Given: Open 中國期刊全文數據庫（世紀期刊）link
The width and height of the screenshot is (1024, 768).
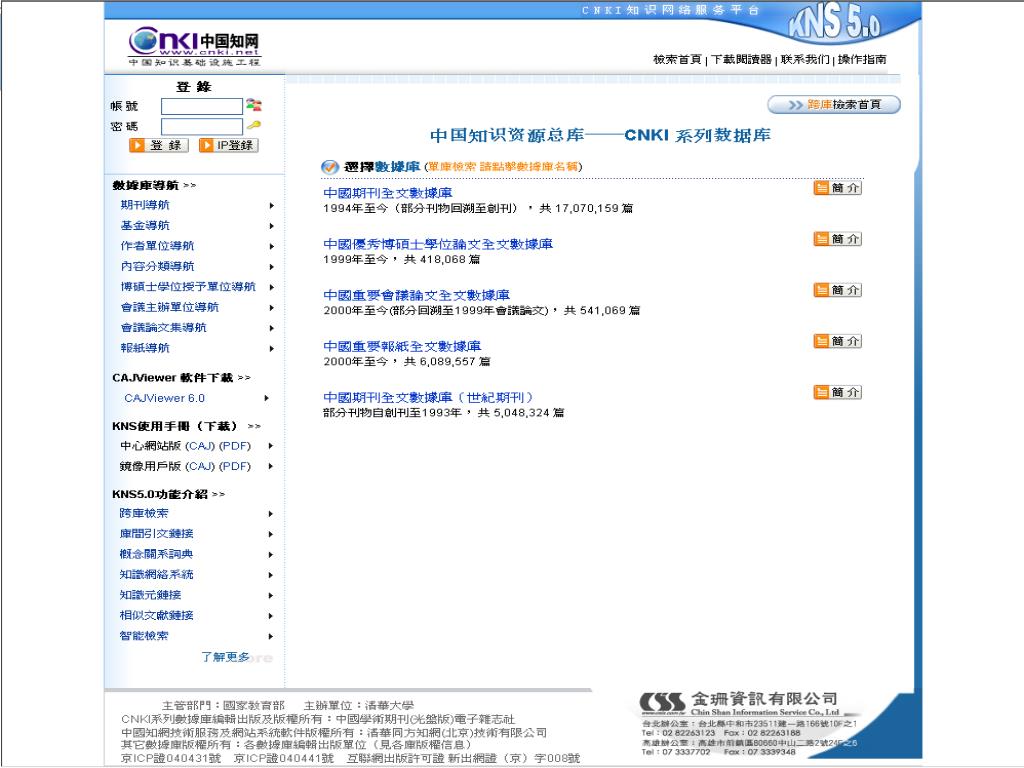Looking at the screenshot, I should coord(428,397).
